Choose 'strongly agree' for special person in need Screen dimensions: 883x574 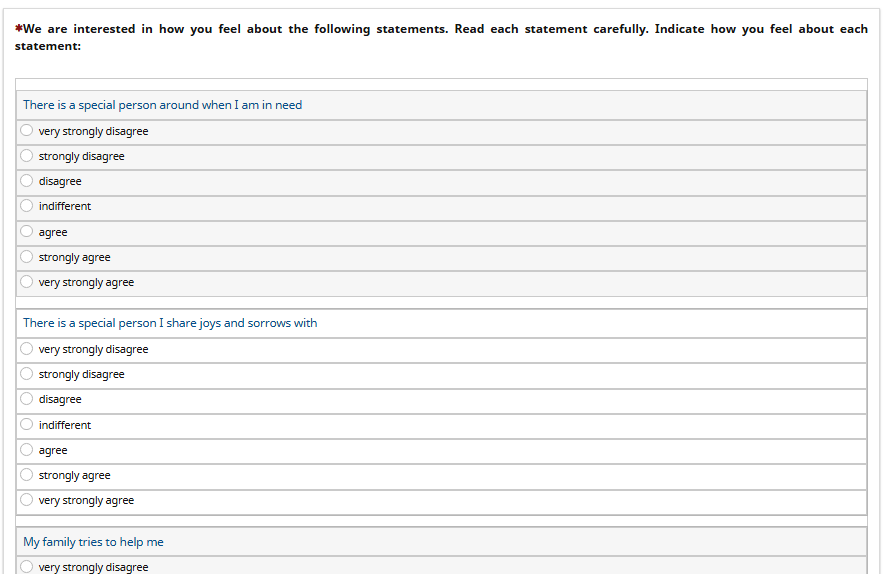27,257
